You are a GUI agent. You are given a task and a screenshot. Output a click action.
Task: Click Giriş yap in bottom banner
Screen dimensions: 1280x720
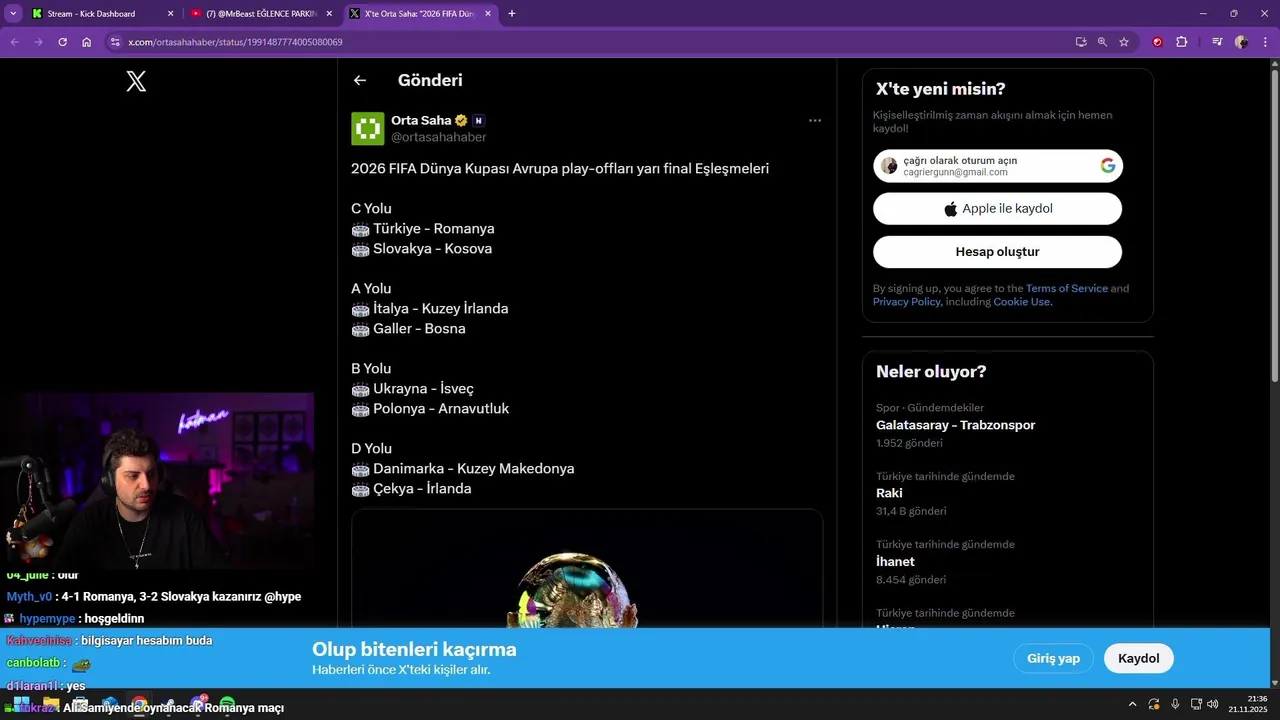pos(1053,658)
